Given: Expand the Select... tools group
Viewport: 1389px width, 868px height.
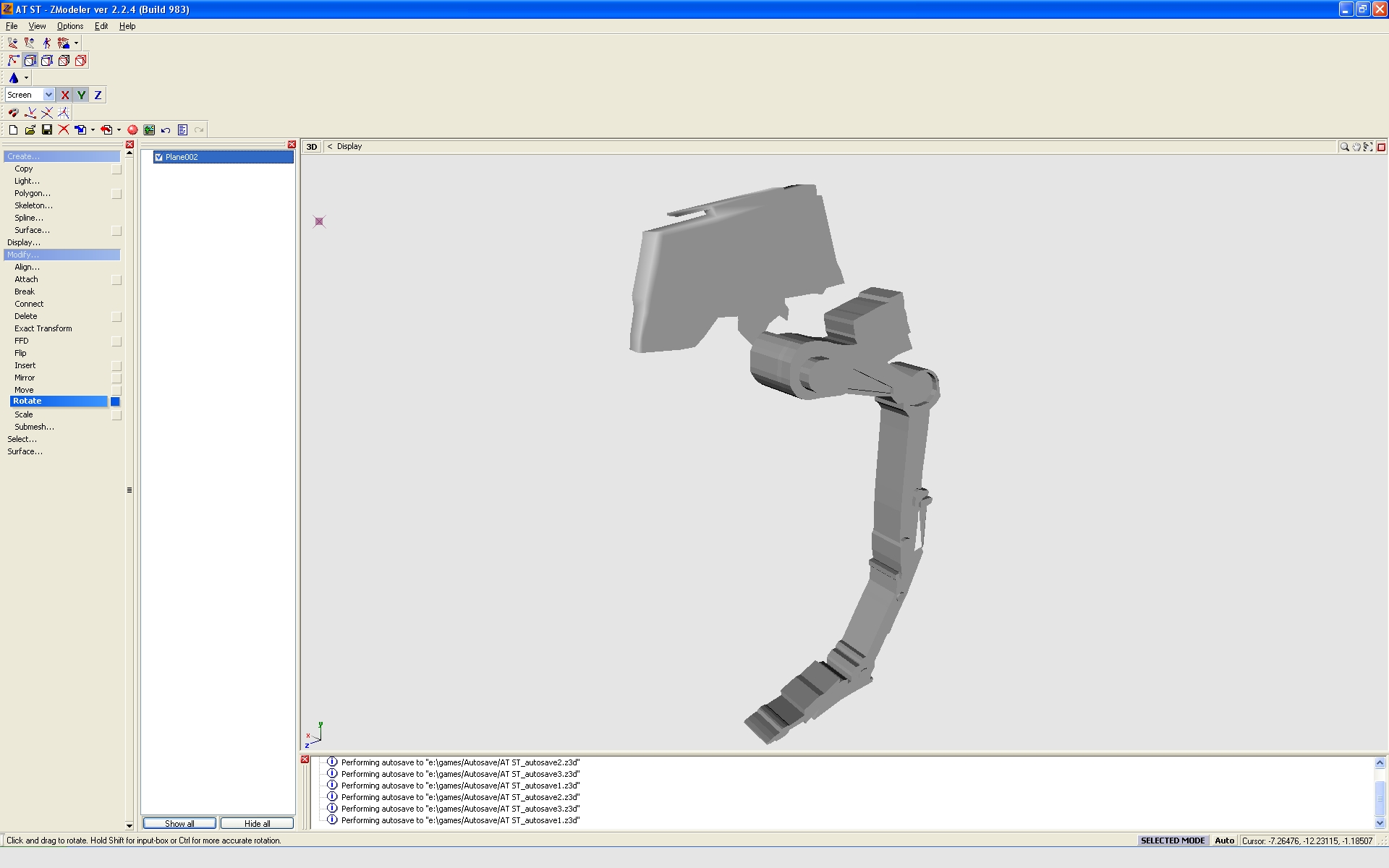Looking at the screenshot, I should click(x=22, y=439).
